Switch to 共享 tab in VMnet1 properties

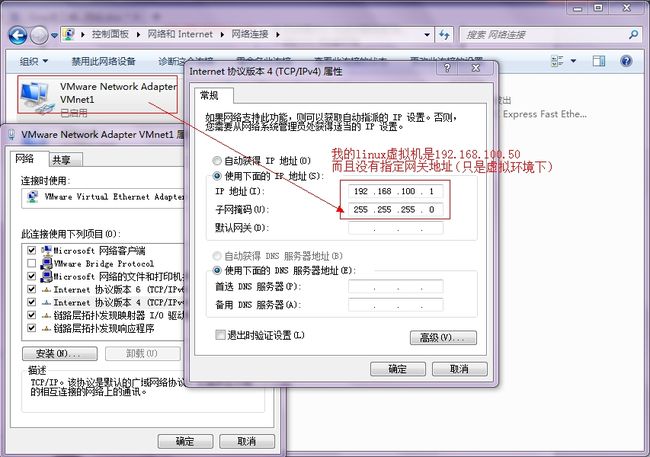[x=61, y=160]
